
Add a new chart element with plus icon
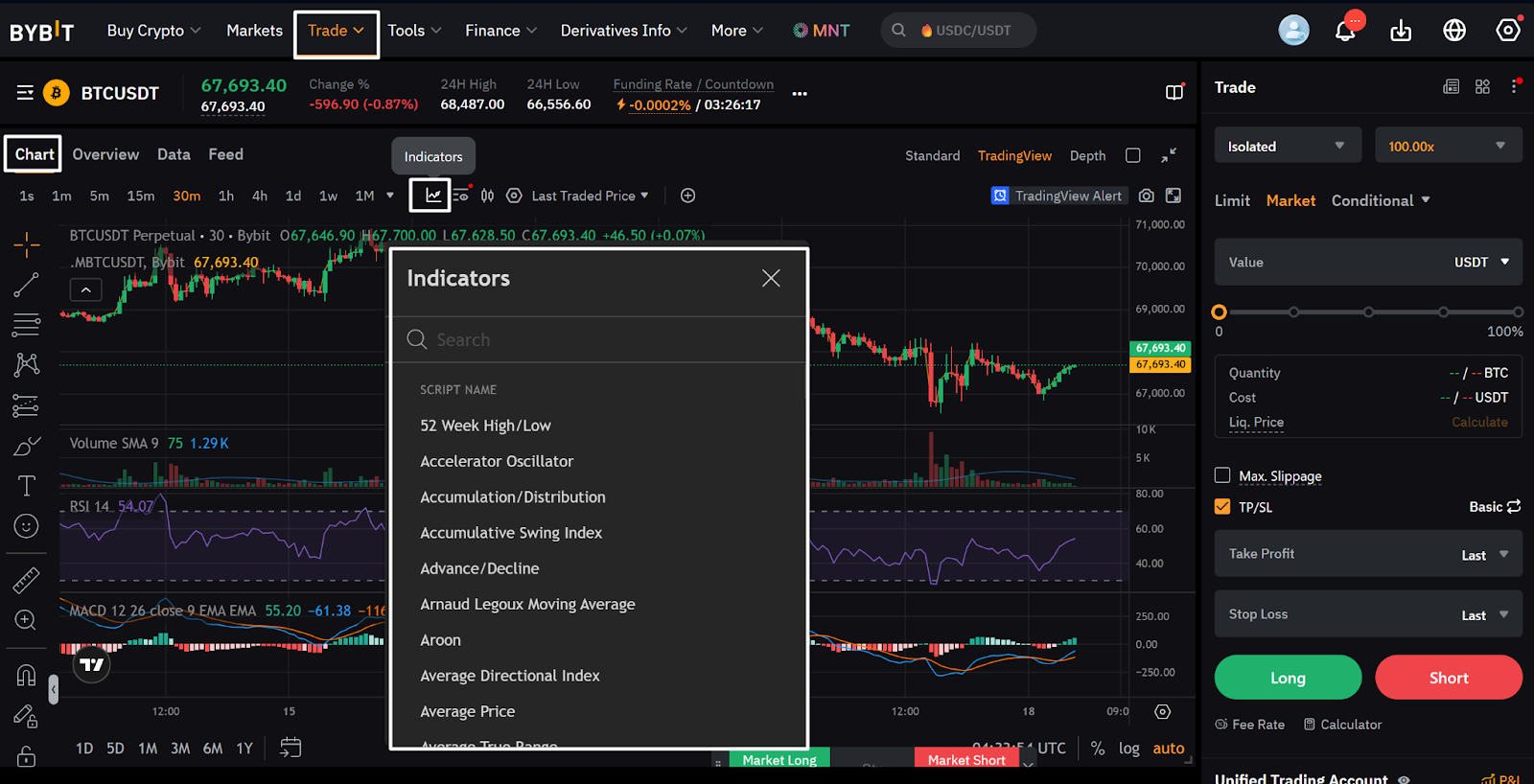pos(687,196)
